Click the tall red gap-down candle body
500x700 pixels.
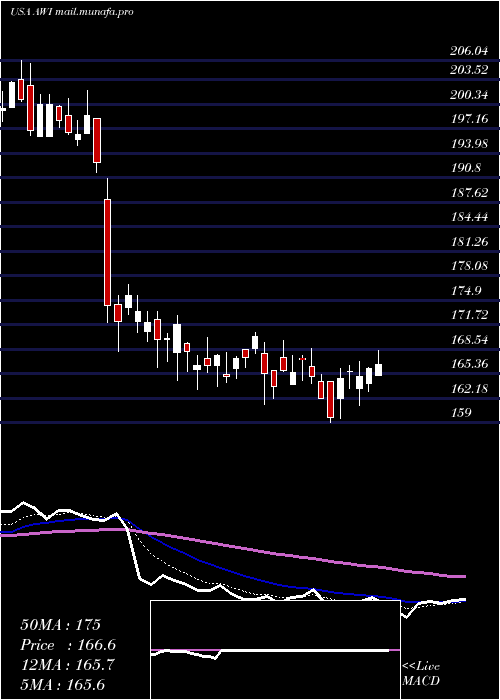click(108, 252)
